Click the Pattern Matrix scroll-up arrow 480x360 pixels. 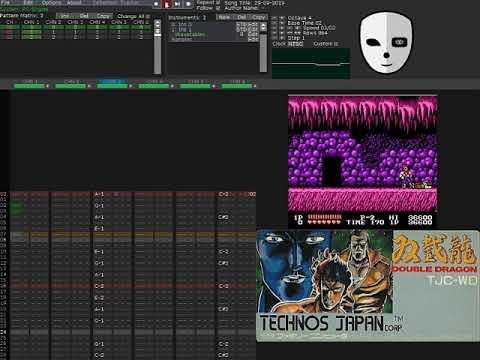tap(157, 23)
